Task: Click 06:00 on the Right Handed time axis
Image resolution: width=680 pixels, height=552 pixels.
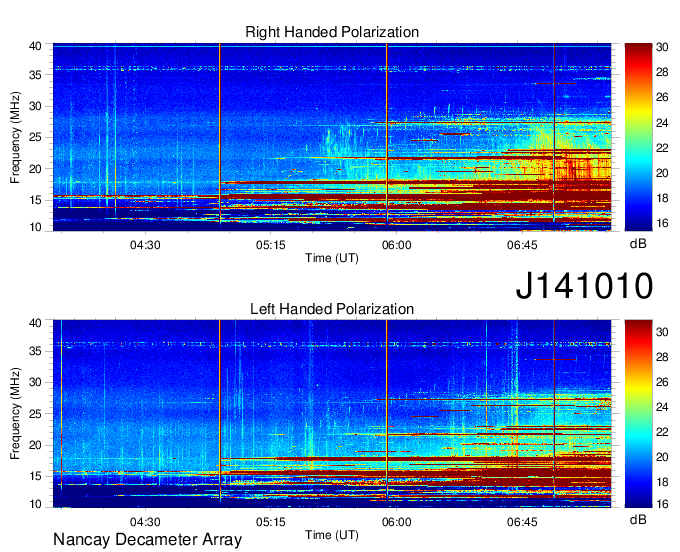Action: pos(396,245)
